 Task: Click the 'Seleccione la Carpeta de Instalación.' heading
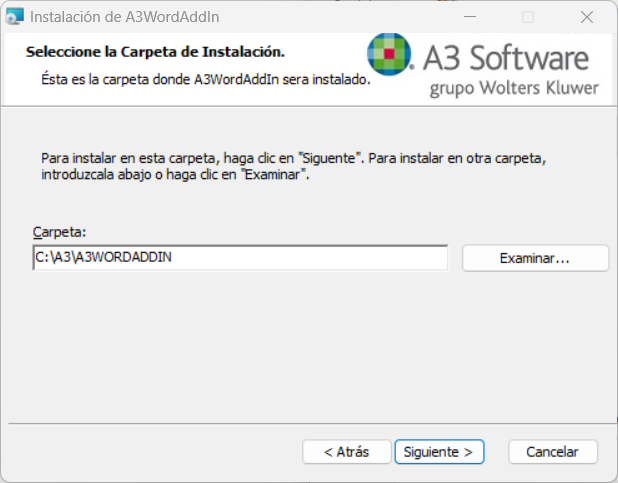(155, 52)
